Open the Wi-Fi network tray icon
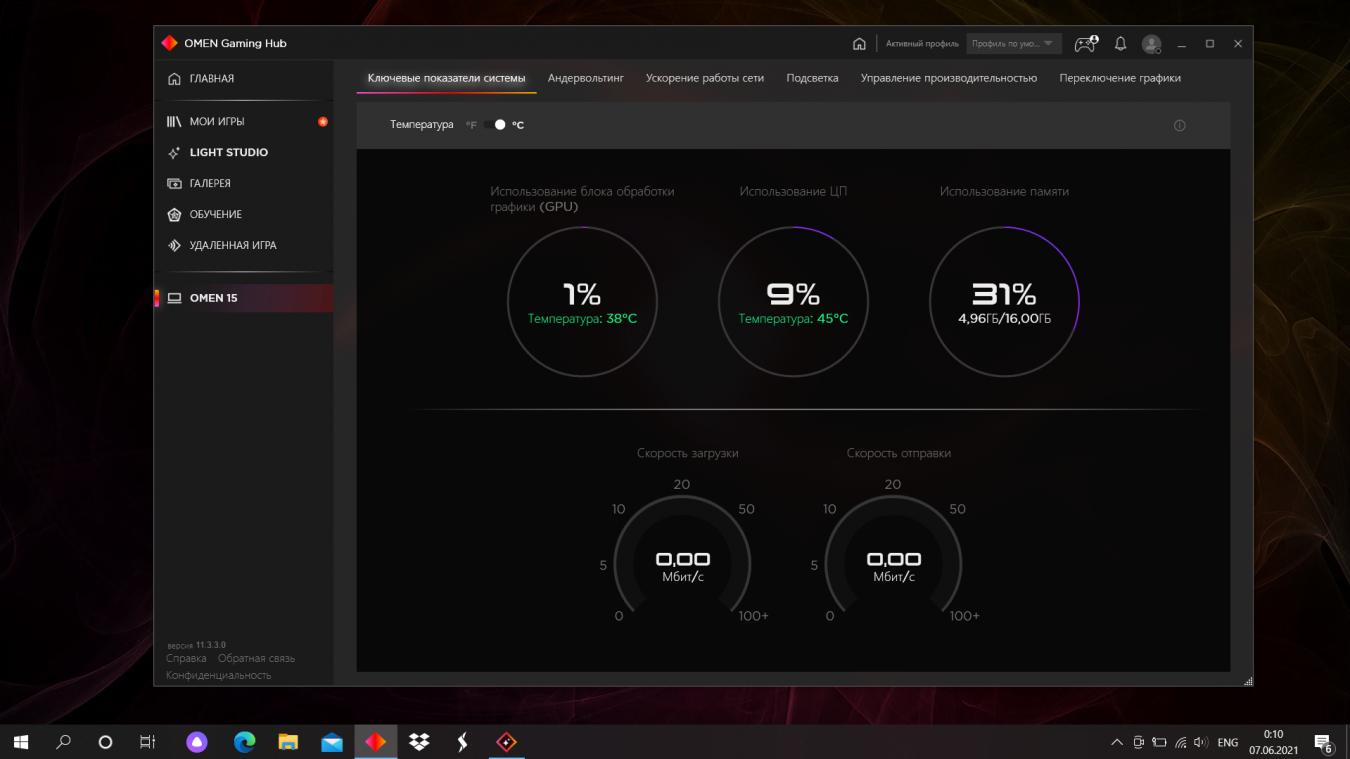The height and width of the screenshot is (759, 1350). 1181,743
